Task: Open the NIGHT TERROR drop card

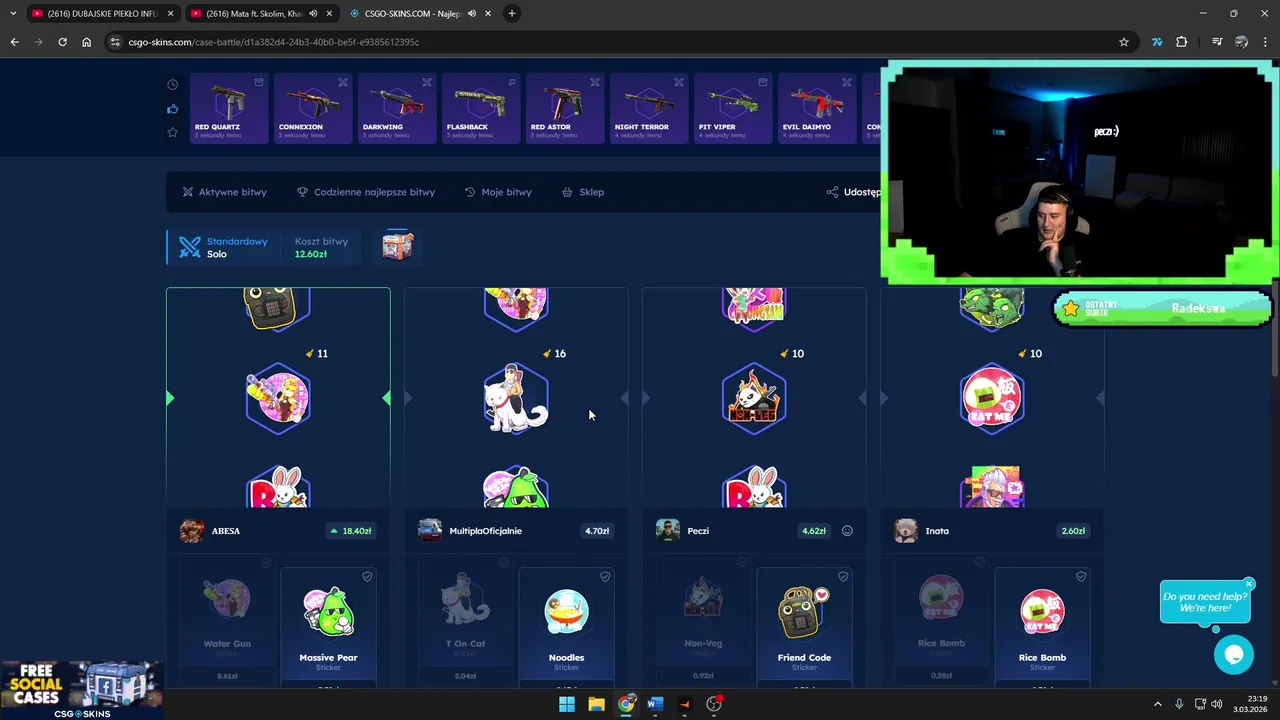Action: click(649, 108)
